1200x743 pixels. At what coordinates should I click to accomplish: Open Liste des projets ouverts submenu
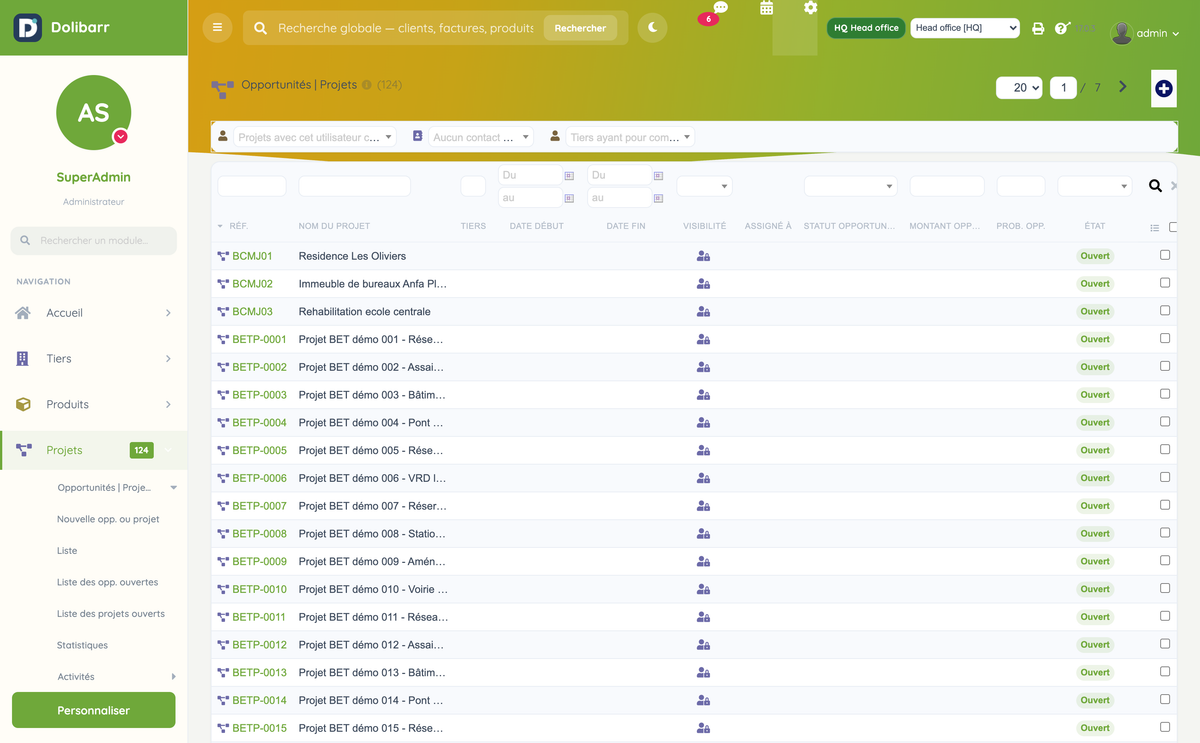coord(111,614)
